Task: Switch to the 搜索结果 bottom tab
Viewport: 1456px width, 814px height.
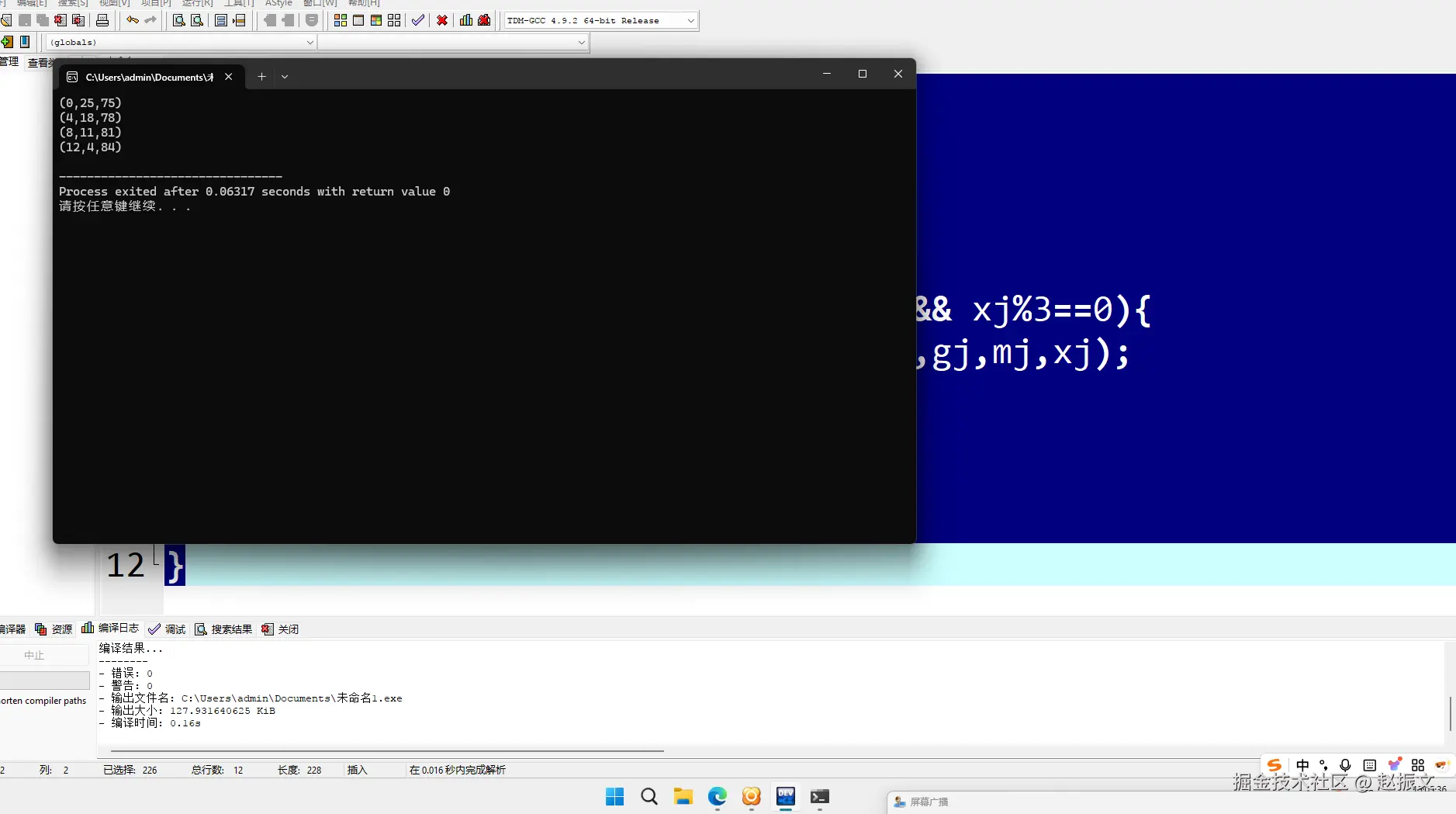Action: point(223,629)
